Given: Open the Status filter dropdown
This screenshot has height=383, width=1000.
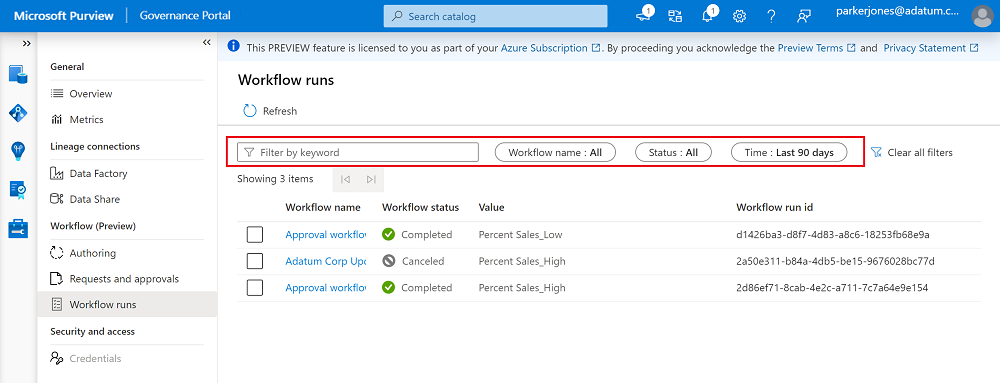Looking at the screenshot, I should (x=673, y=152).
